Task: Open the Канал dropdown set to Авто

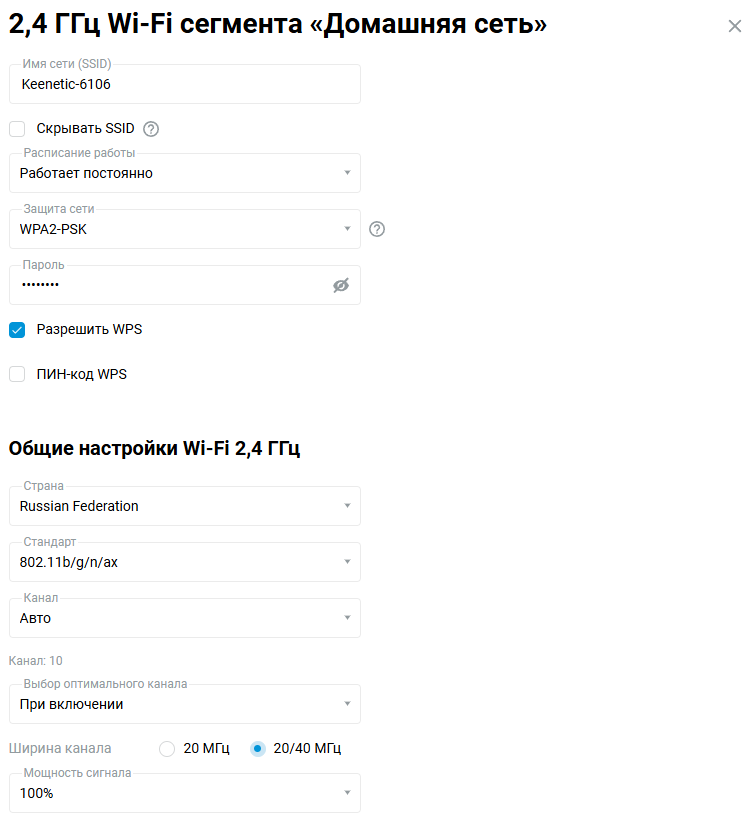Action: click(185, 618)
